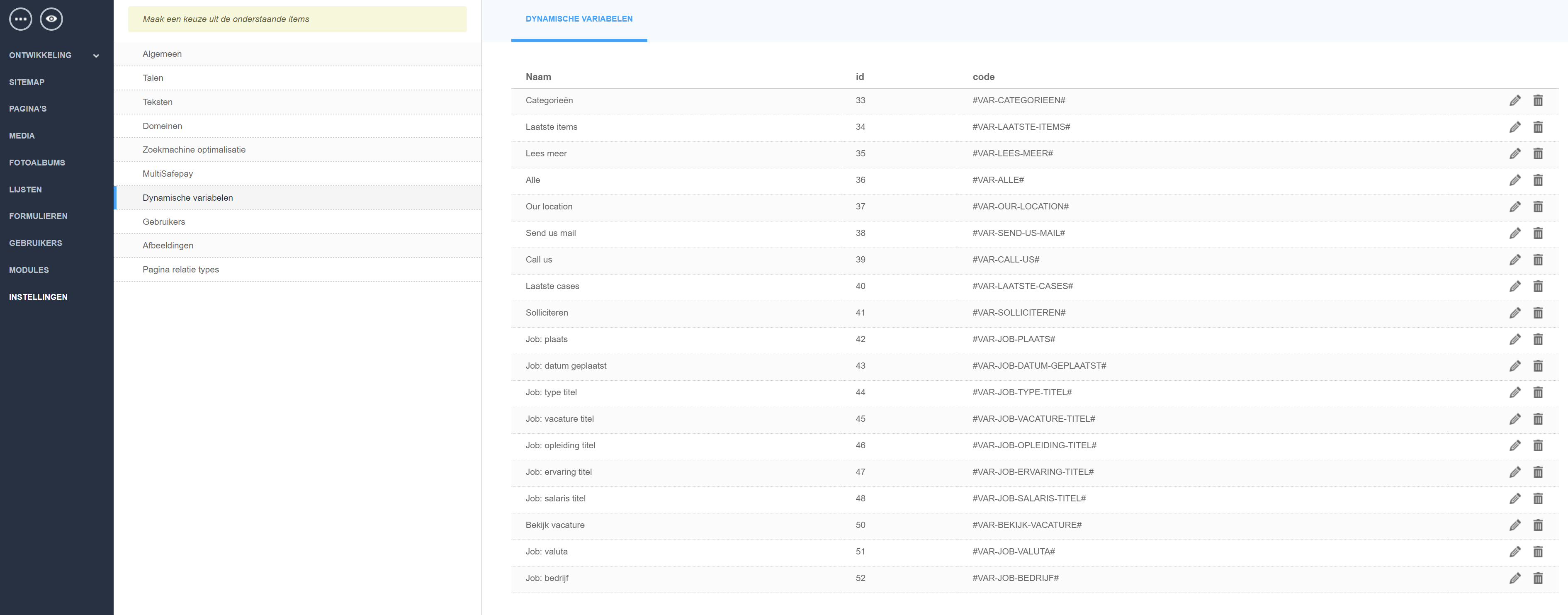The image size is (1568, 615).
Task: Delete the Solliciteren variable
Action: pos(1538,313)
